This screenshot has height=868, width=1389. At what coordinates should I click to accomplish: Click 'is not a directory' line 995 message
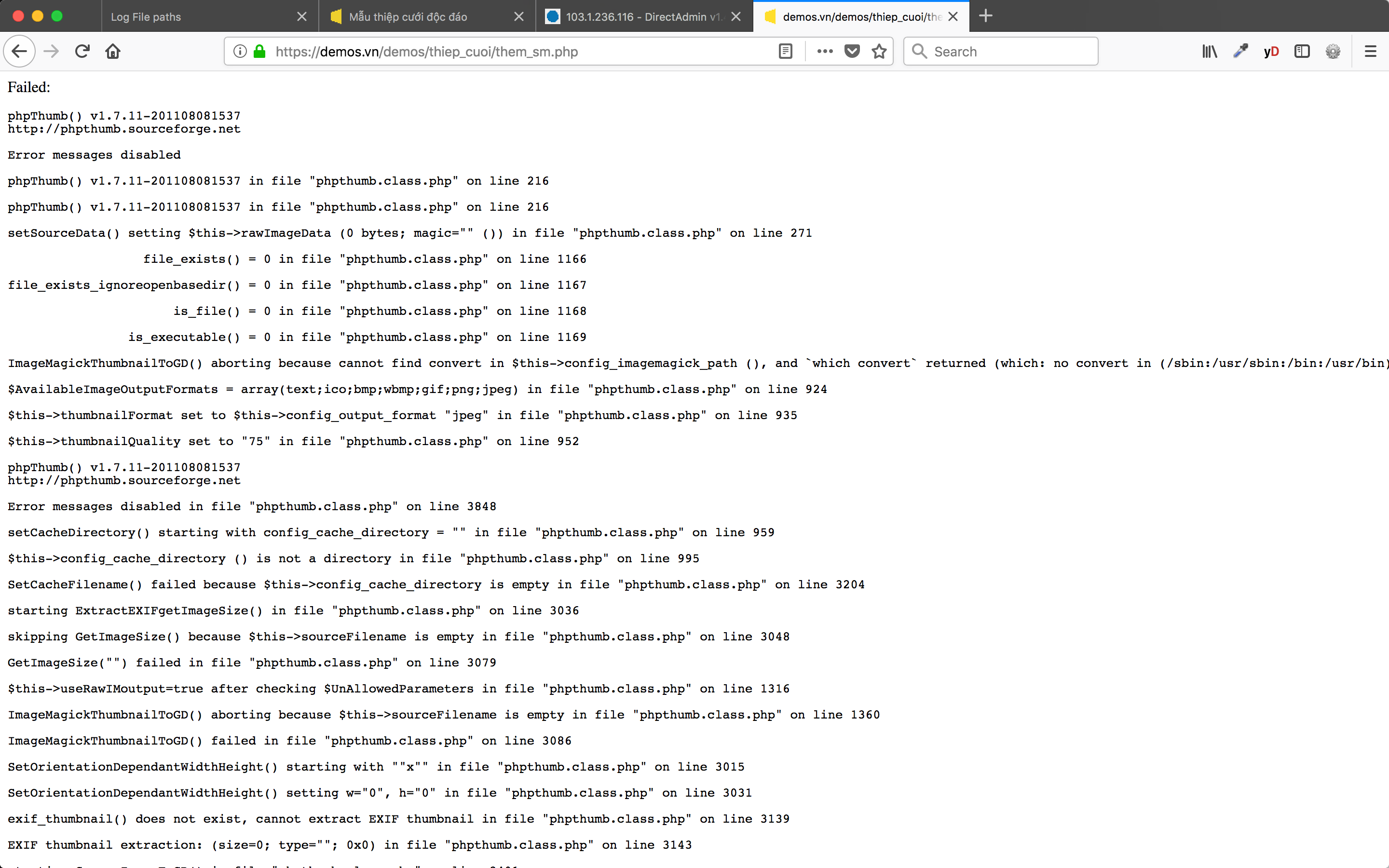354,558
